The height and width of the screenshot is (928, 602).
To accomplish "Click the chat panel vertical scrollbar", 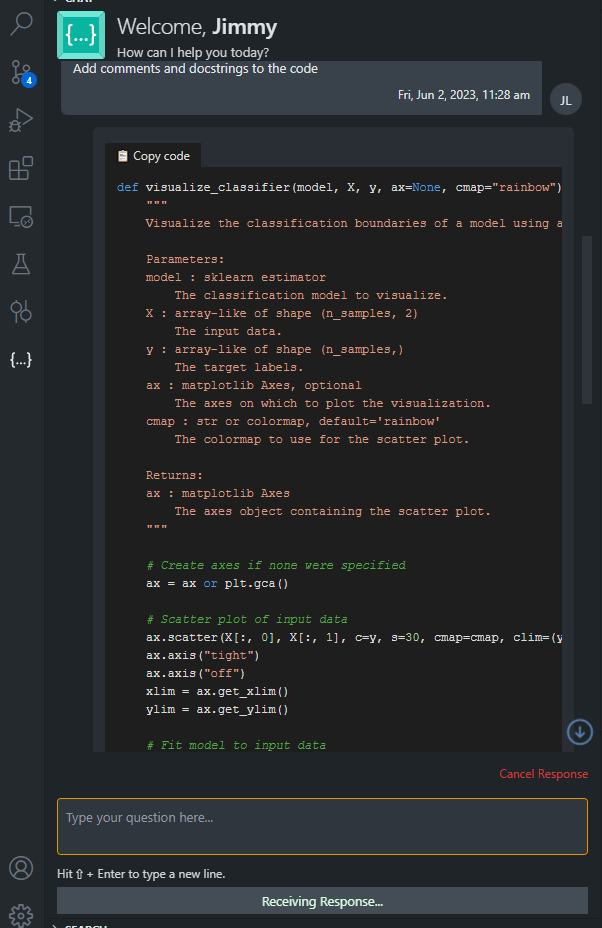I will [x=587, y=320].
